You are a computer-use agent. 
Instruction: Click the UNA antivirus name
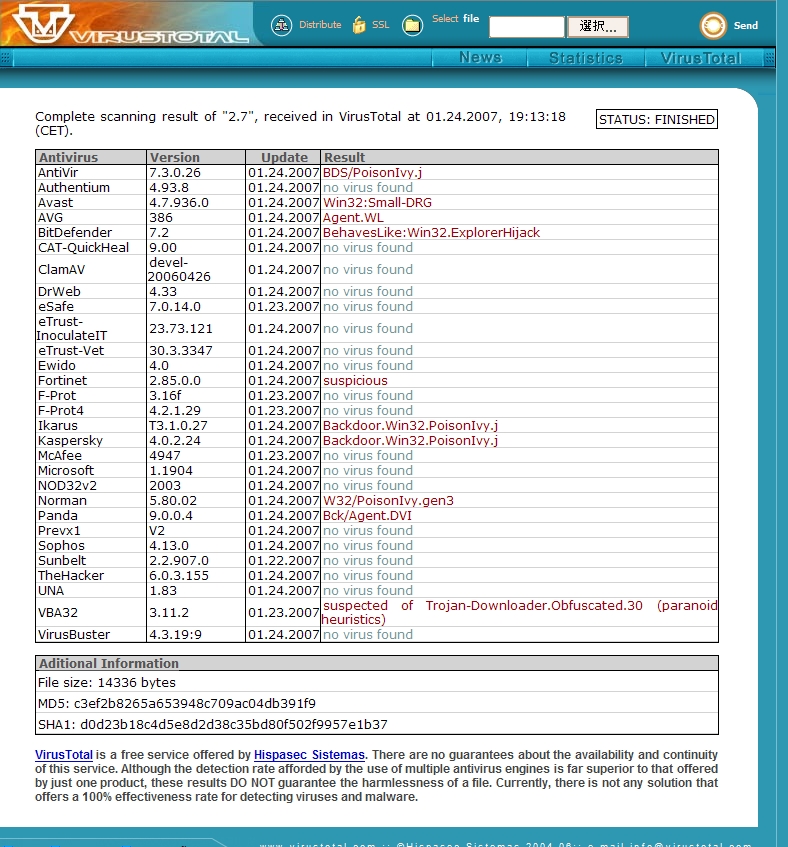pos(51,591)
